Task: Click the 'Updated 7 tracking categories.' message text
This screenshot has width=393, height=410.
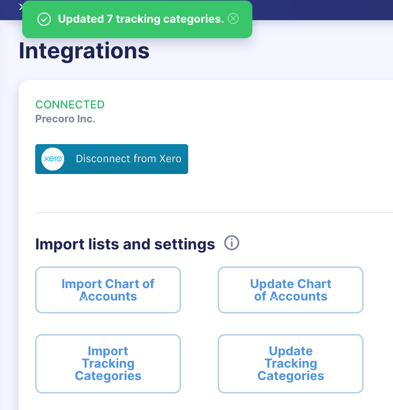Action: click(141, 19)
